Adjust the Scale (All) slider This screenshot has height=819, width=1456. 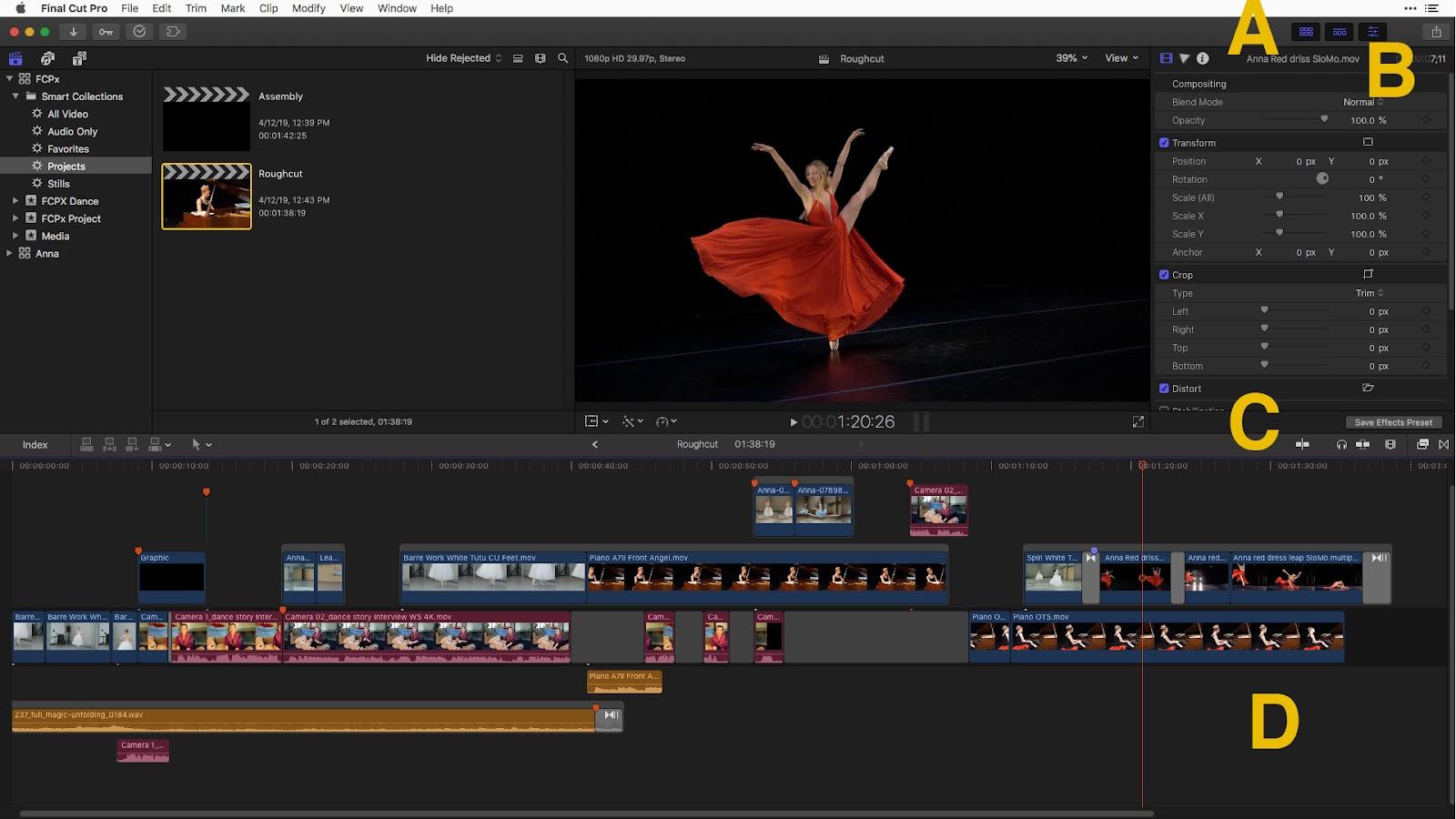(1295, 197)
